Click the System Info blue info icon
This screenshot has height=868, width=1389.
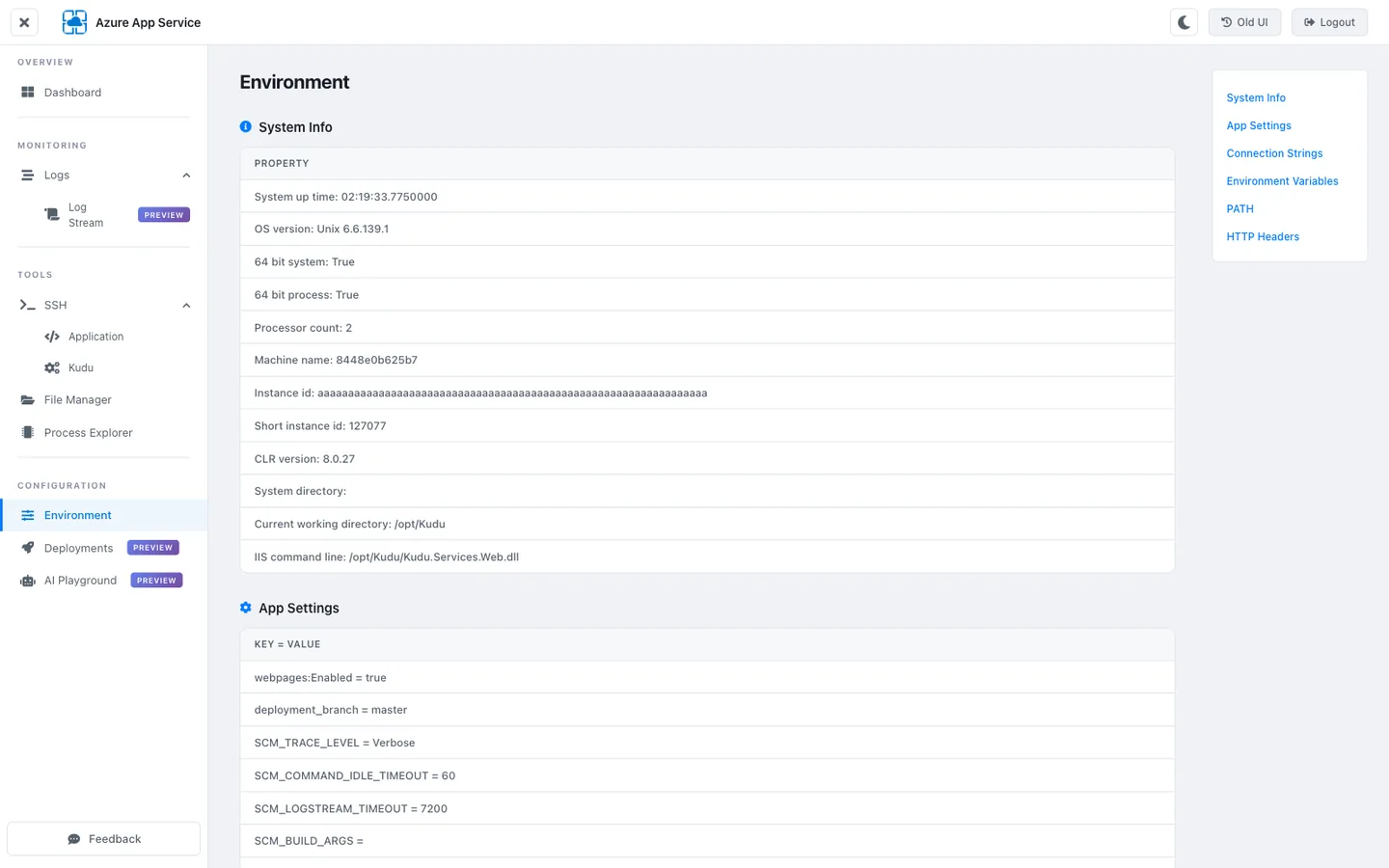pos(246,126)
